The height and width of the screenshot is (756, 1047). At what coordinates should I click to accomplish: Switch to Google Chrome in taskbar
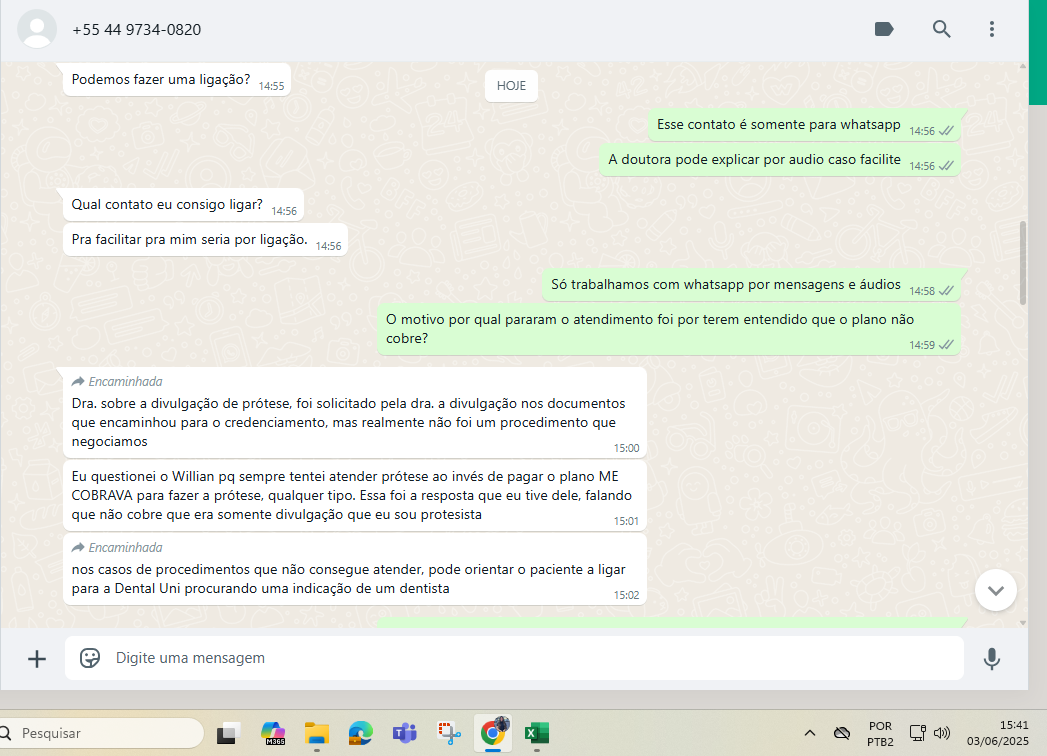(493, 733)
